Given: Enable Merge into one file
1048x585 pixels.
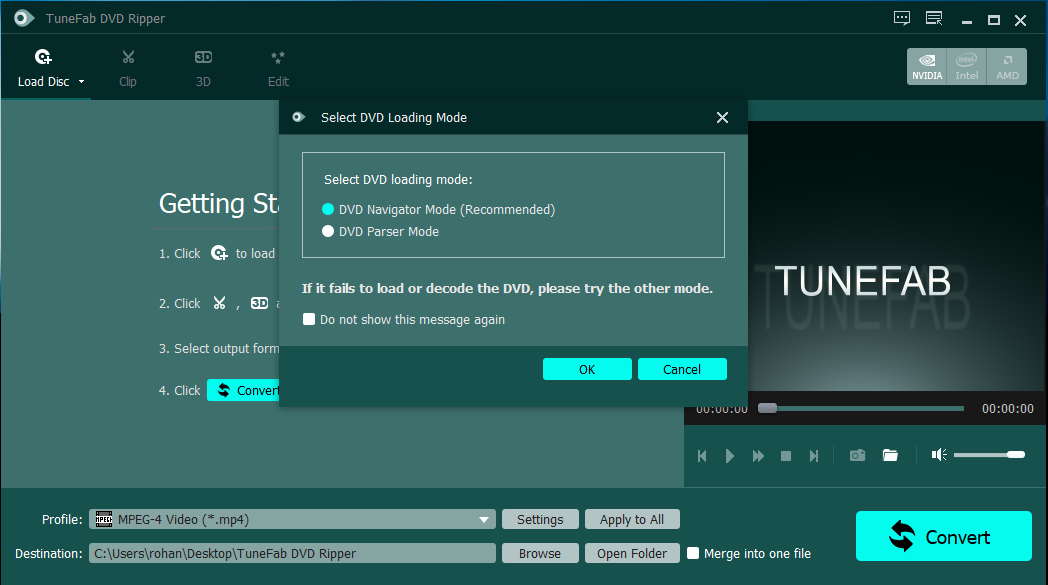Looking at the screenshot, I should [x=693, y=553].
